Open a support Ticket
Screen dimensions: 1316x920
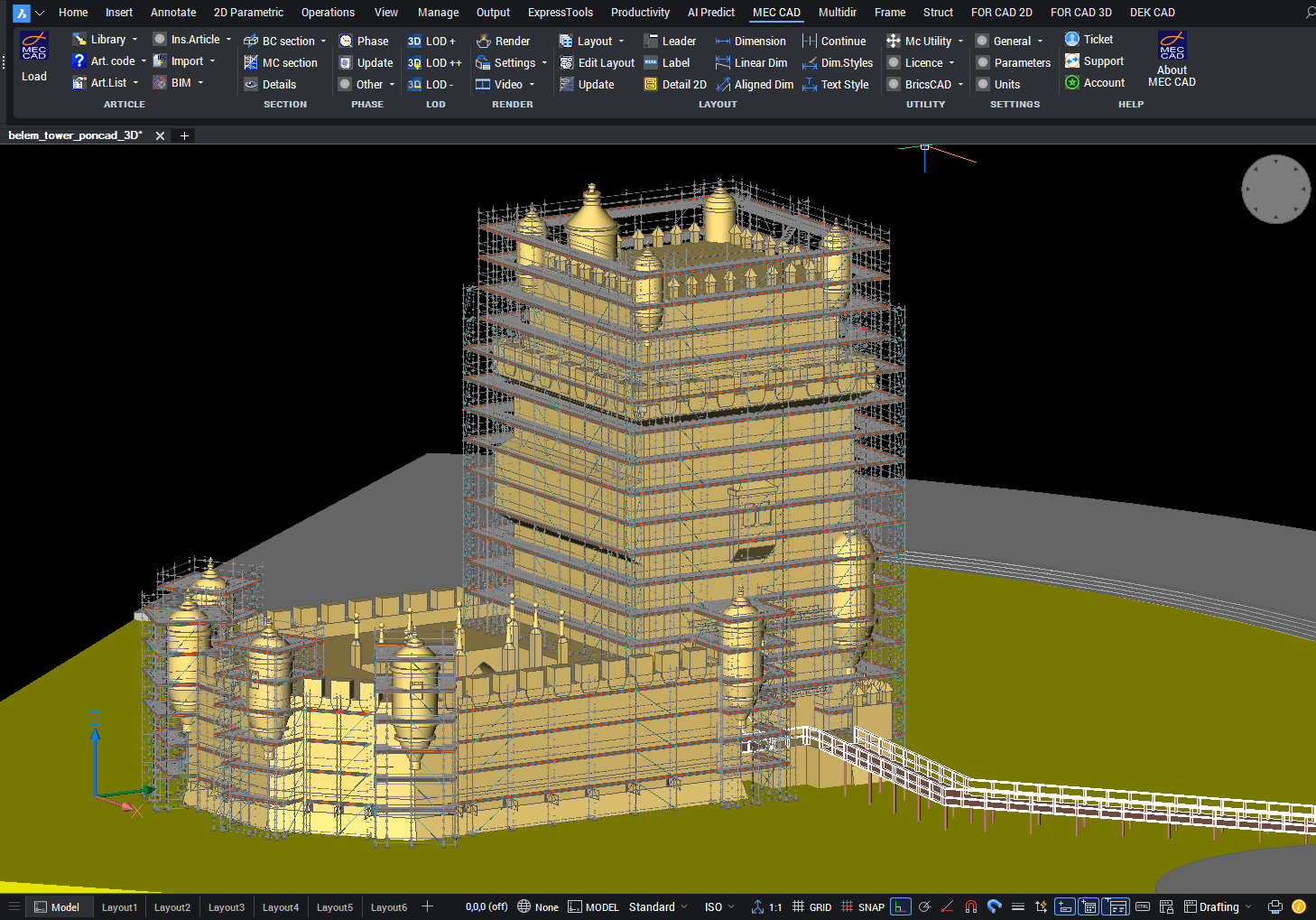click(1089, 40)
